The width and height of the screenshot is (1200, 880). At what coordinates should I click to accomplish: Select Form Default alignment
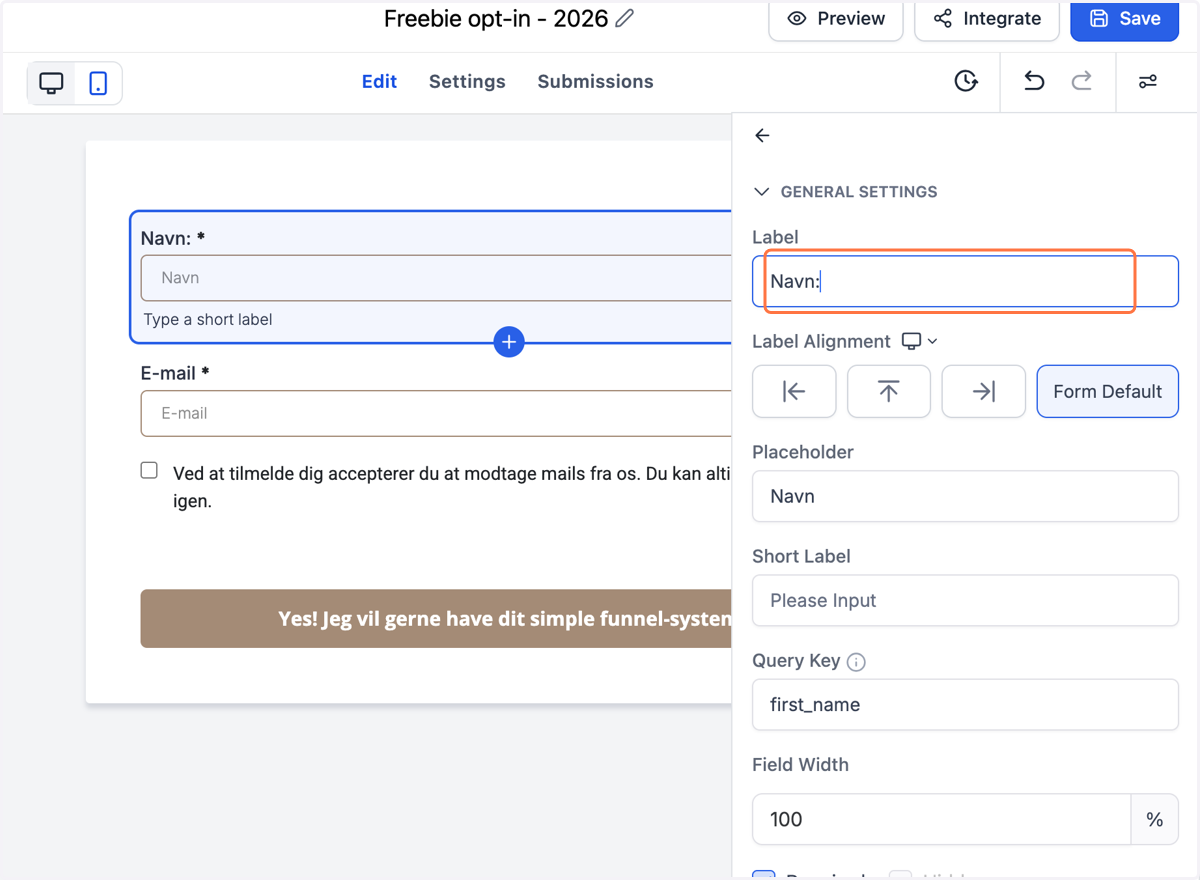tap(1108, 391)
